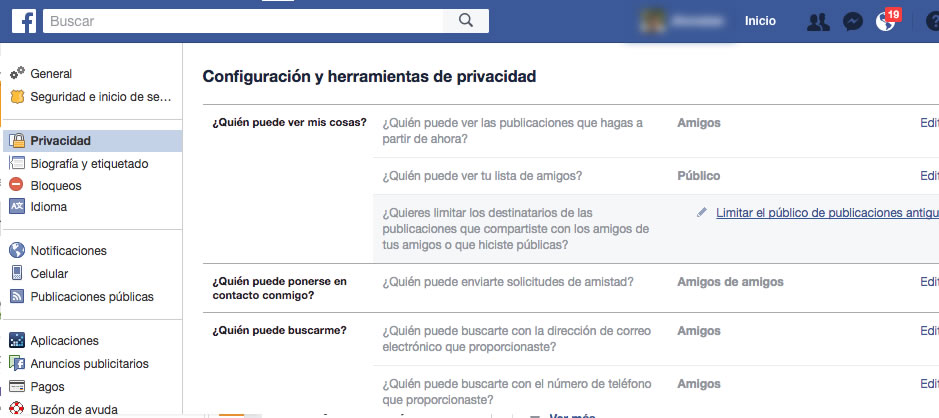Type in the Buscar search field

[x=240, y=21]
